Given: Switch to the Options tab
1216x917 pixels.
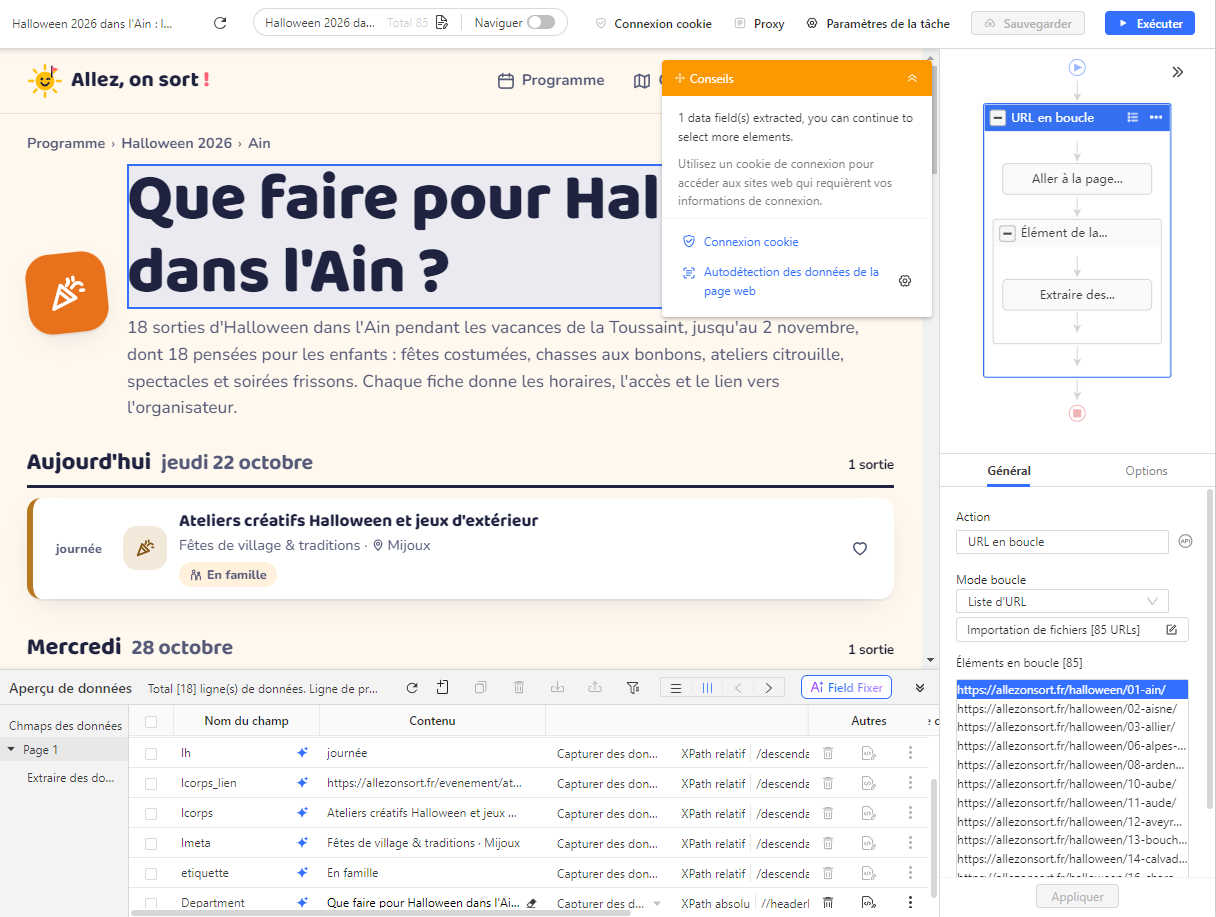Looking at the screenshot, I should tap(1146, 471).
